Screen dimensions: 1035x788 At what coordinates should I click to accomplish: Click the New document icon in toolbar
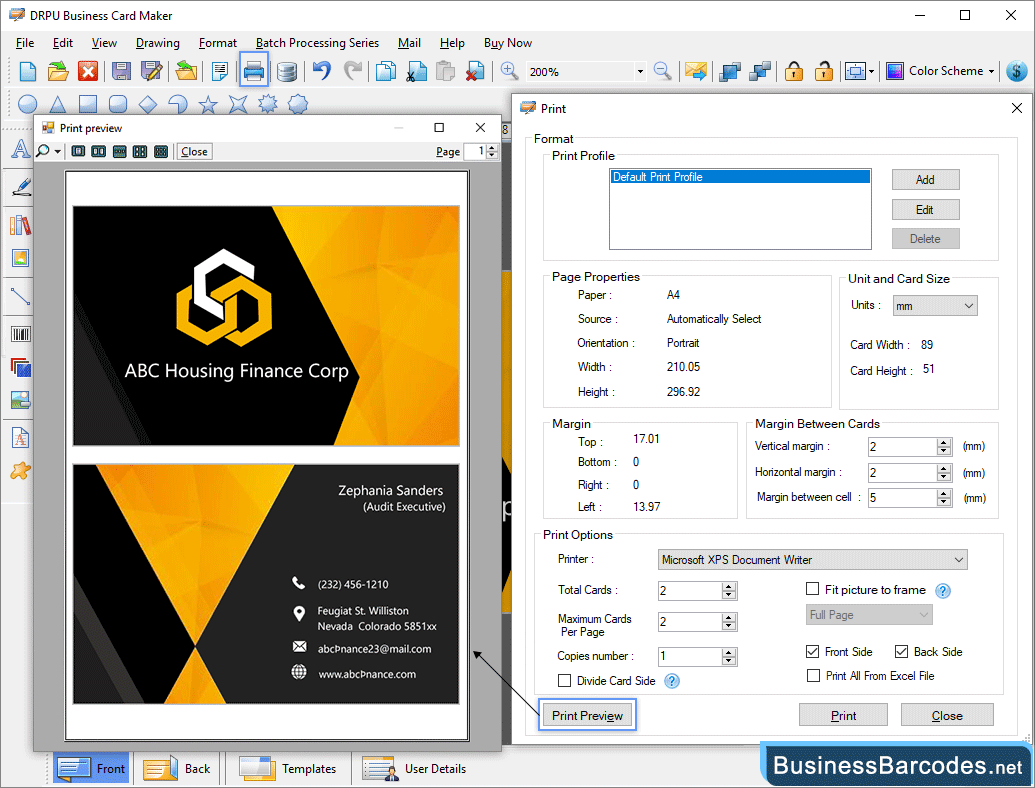28,71
